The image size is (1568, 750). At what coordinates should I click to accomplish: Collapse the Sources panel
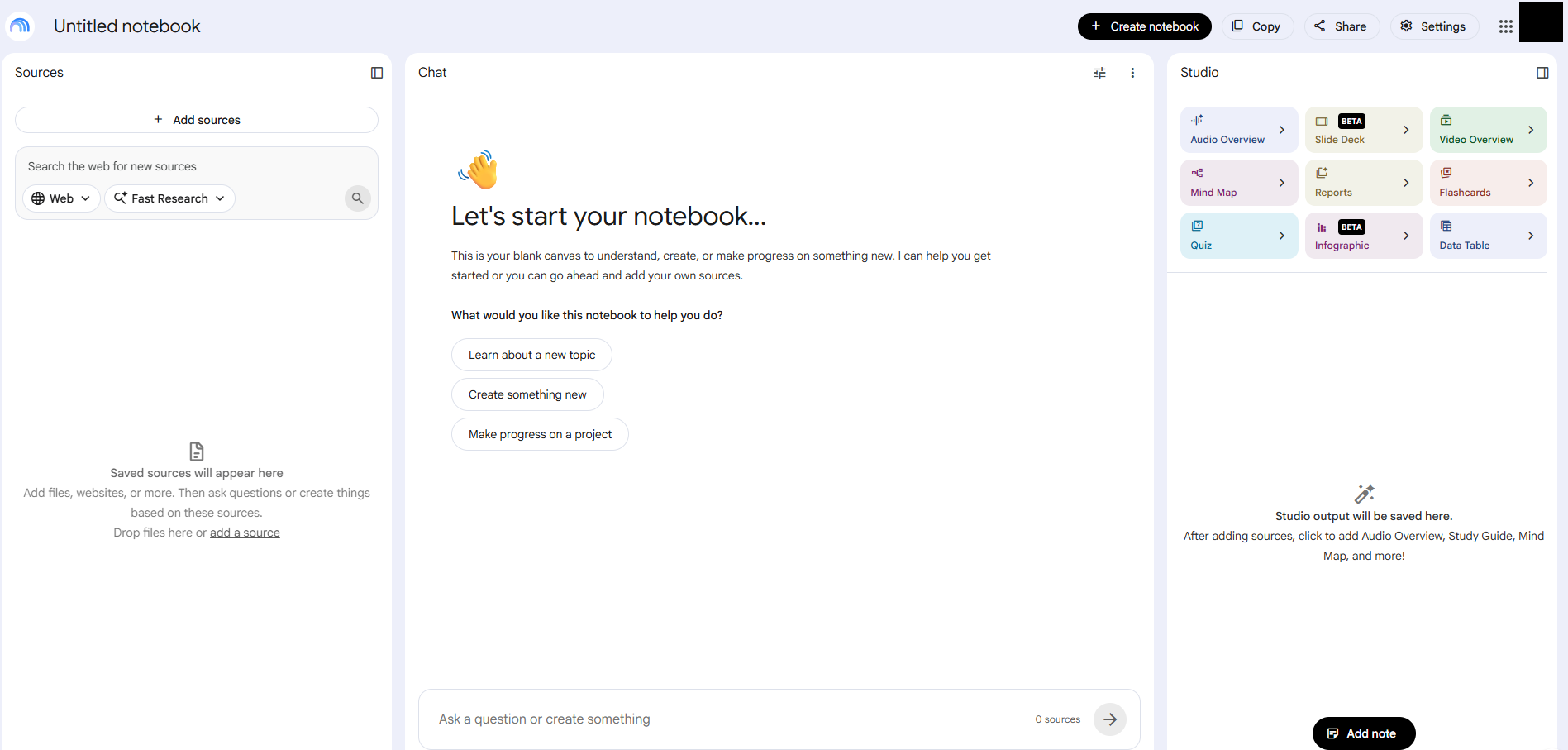click(377, 73)
